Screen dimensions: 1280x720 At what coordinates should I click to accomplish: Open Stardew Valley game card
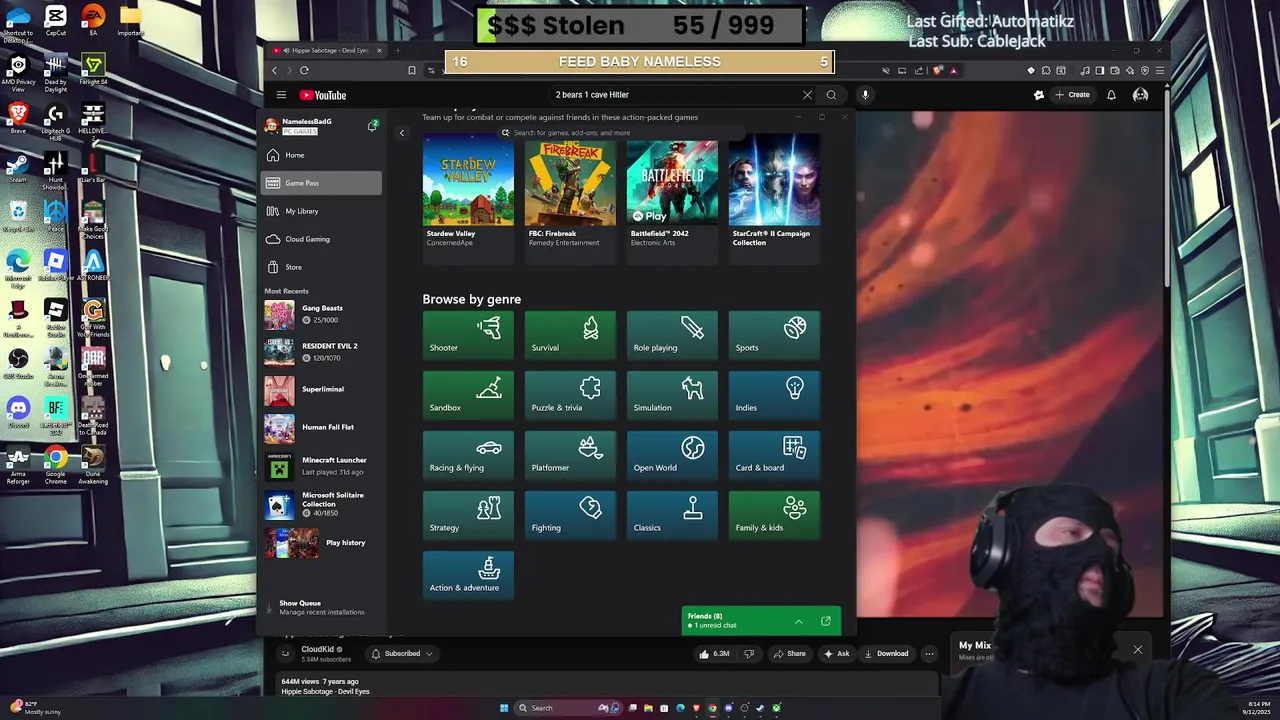pos(468,200)
